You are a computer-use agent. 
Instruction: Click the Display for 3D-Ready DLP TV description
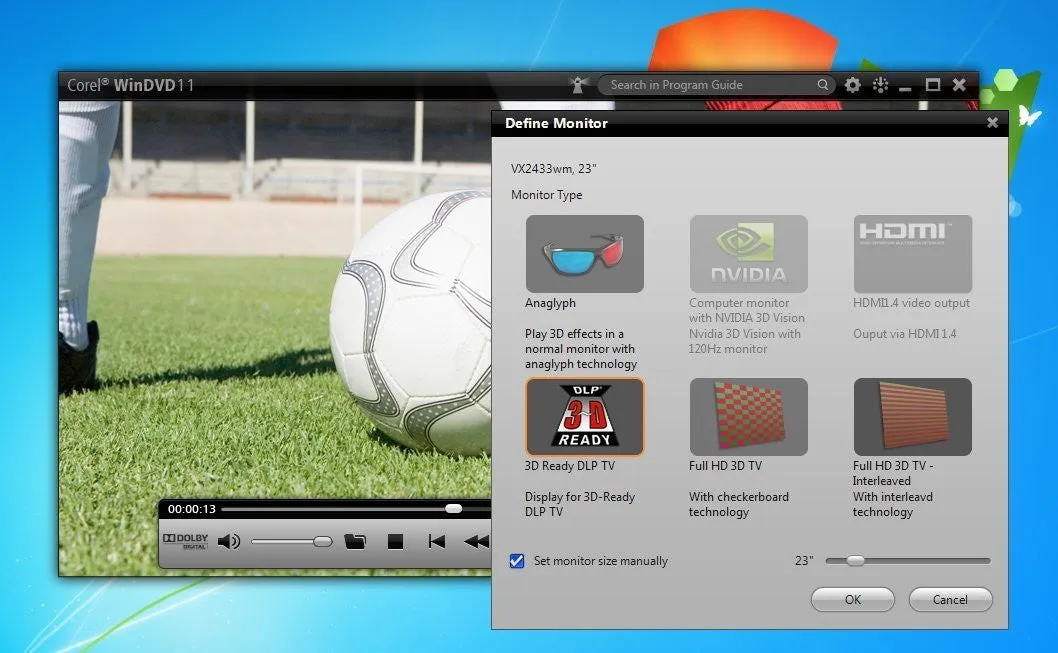[580, 504]
